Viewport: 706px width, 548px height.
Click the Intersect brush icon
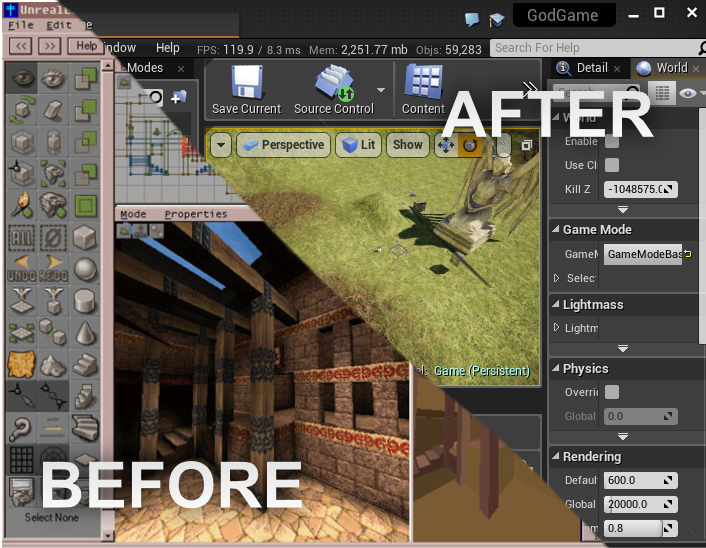85,142
